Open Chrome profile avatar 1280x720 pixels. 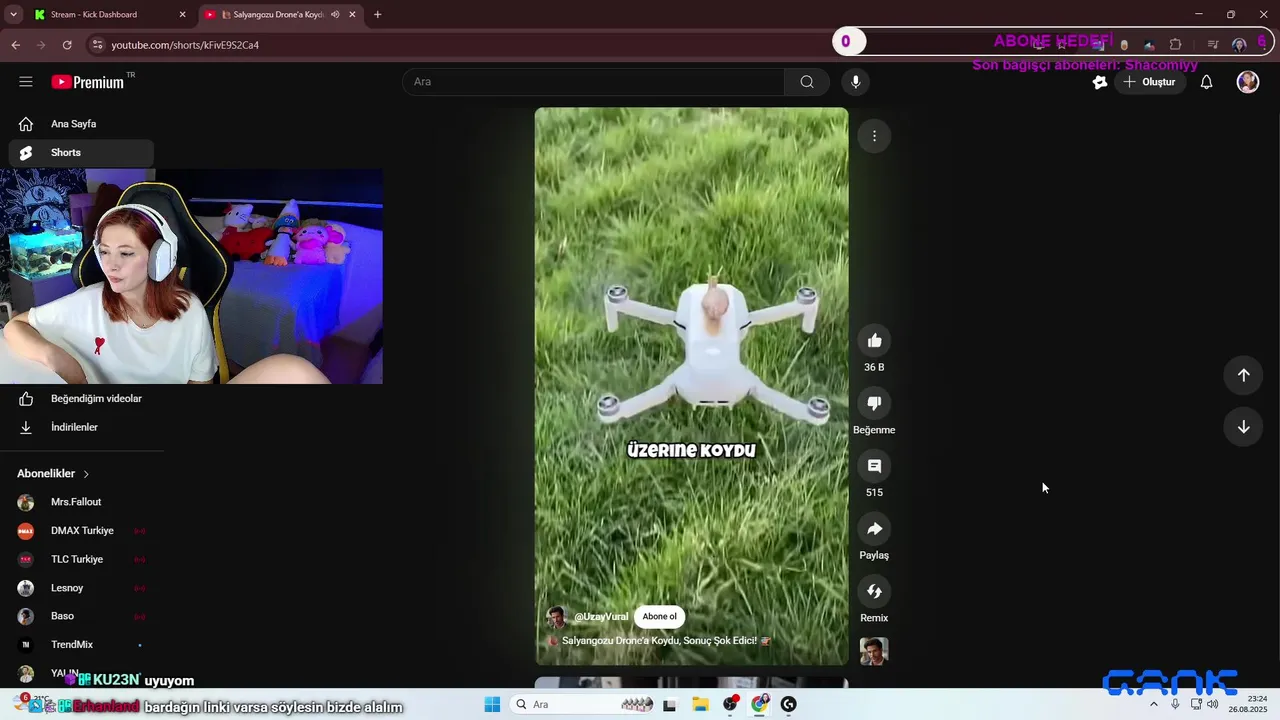[1239, 45]
